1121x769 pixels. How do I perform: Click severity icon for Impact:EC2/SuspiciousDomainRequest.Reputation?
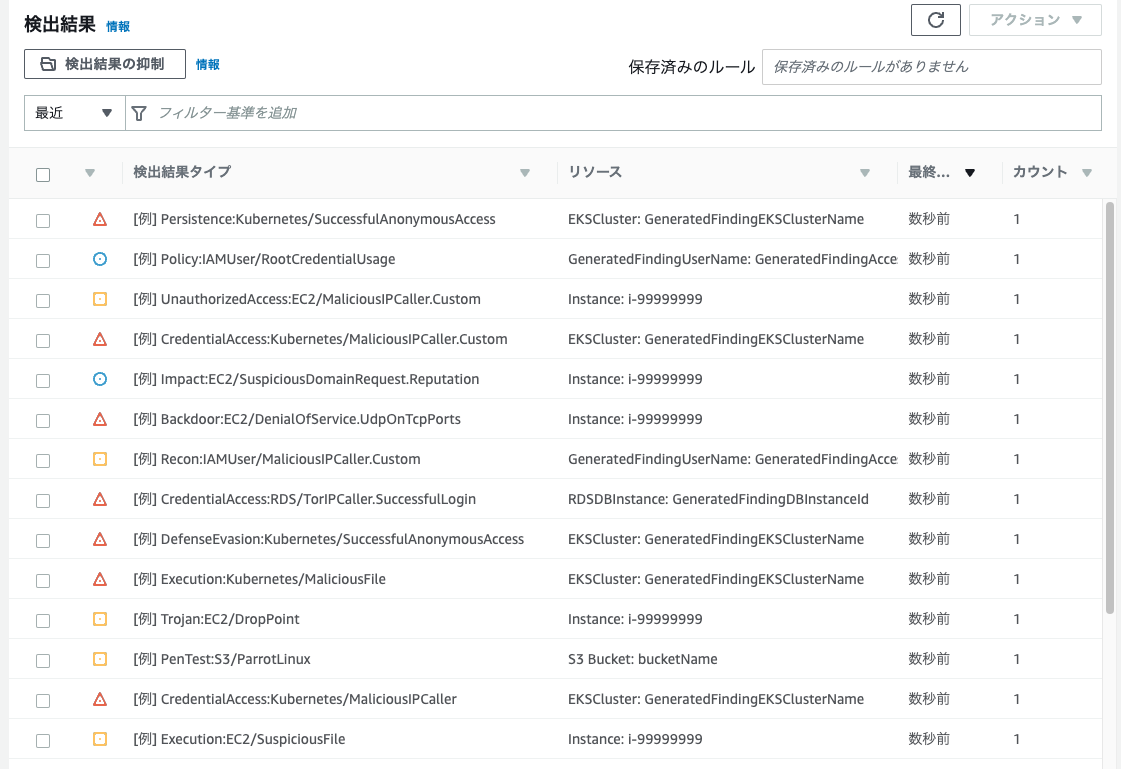tap(100, 379)
